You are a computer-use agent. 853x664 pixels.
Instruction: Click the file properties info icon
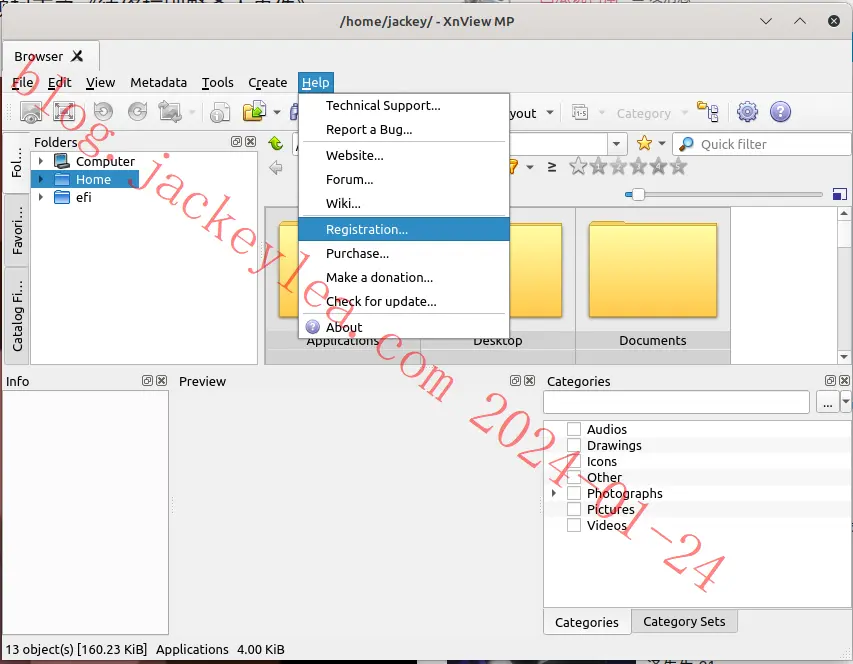coord(220,113)
